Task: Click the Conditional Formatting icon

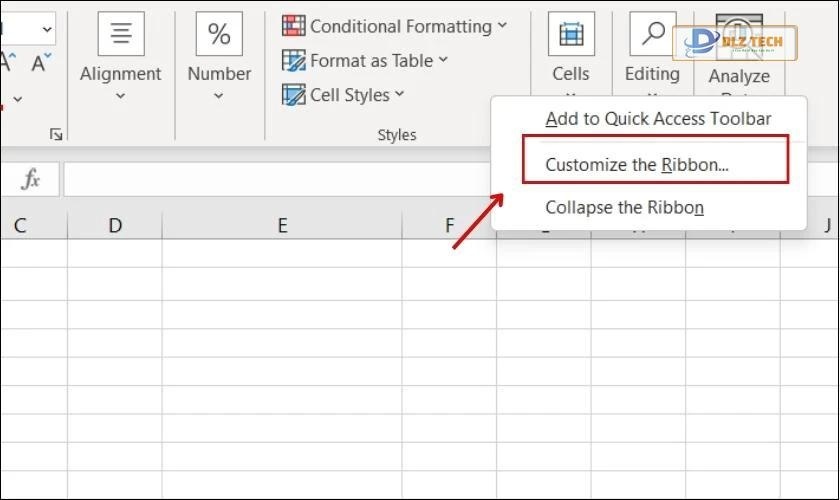Action: 294,26
